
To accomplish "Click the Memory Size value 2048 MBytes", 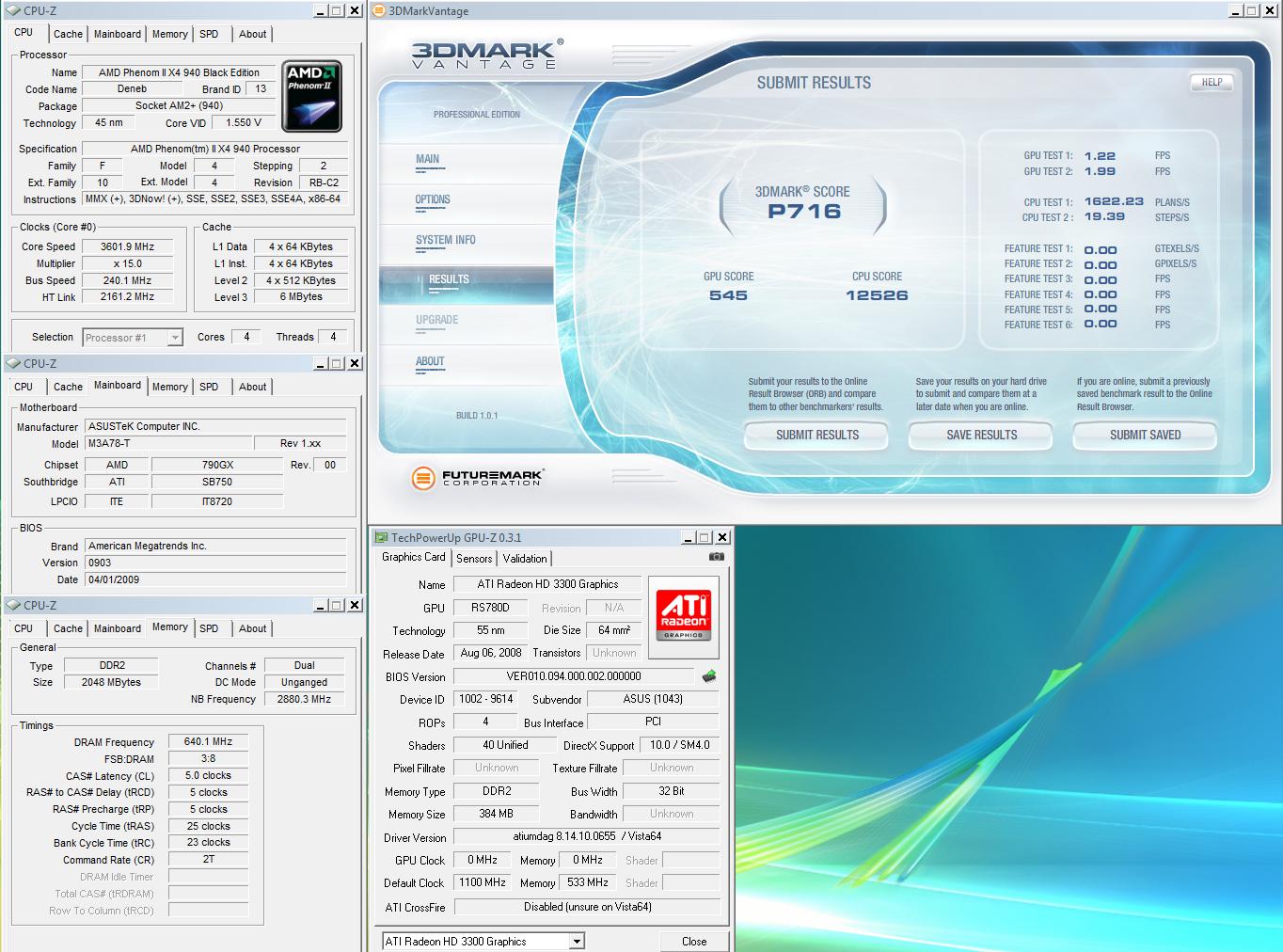I will (111, 683).
